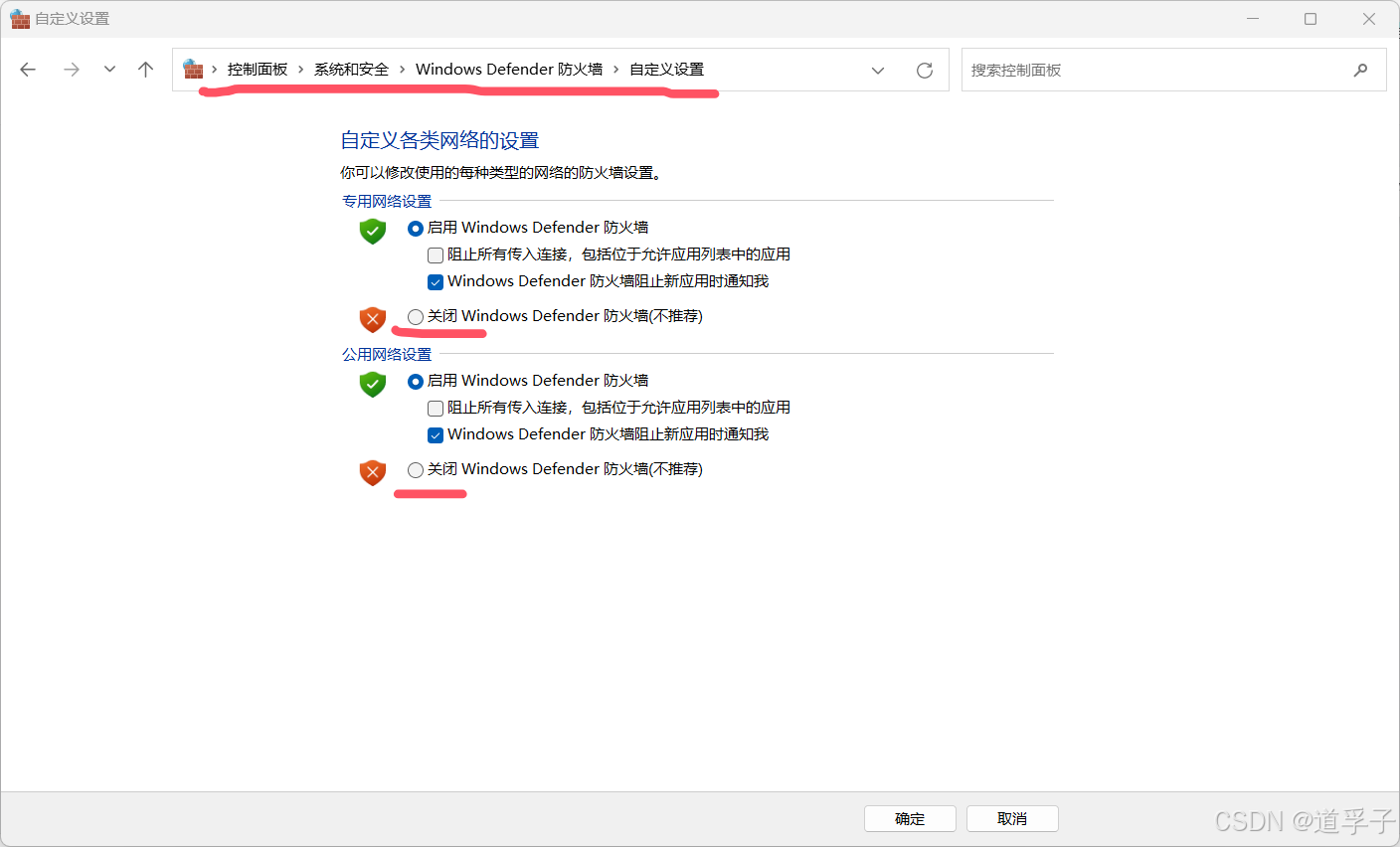The image size is (1400, 847).
Task: Go up one level arrow
Action: point(146,70)
